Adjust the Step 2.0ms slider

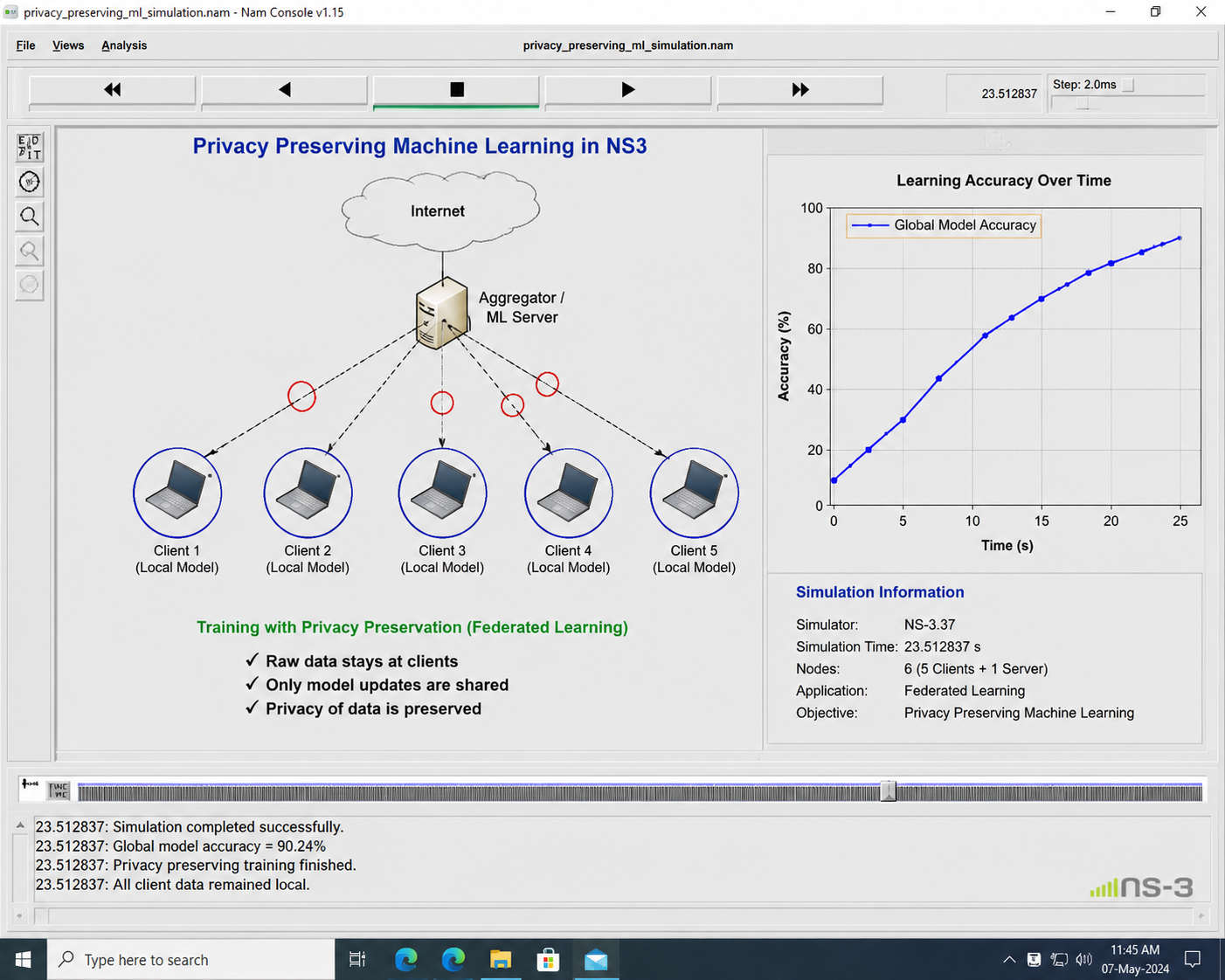1083,103
